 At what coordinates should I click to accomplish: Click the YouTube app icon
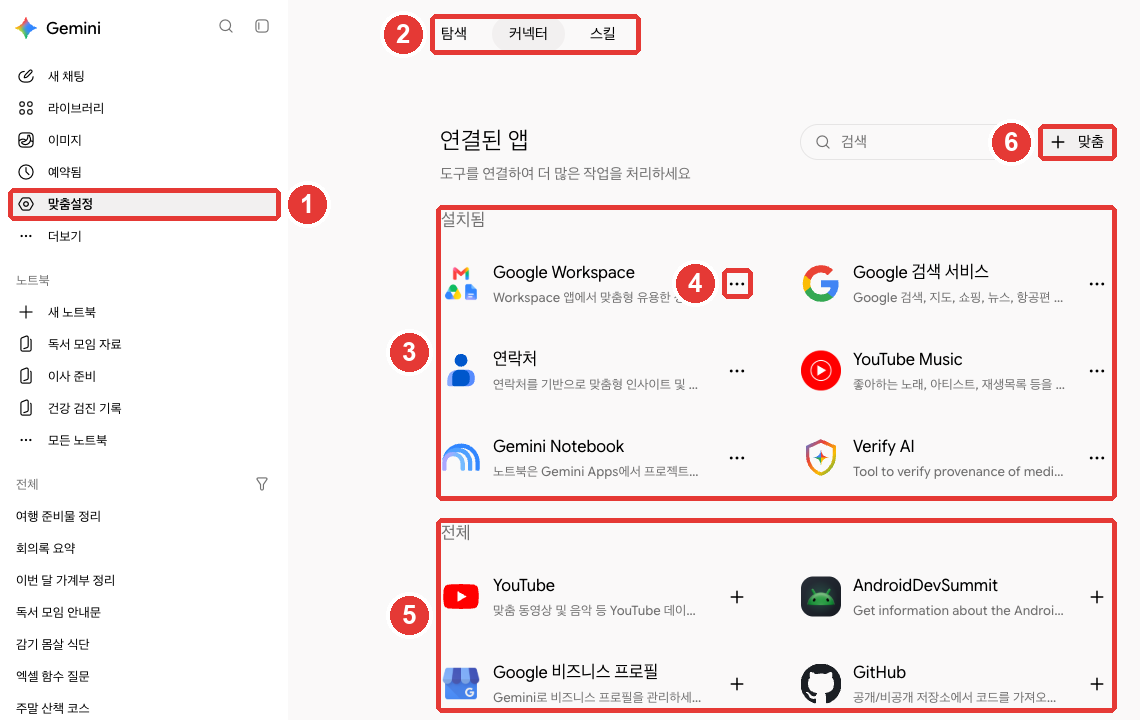pyautogui.click(x=461, y=596)
